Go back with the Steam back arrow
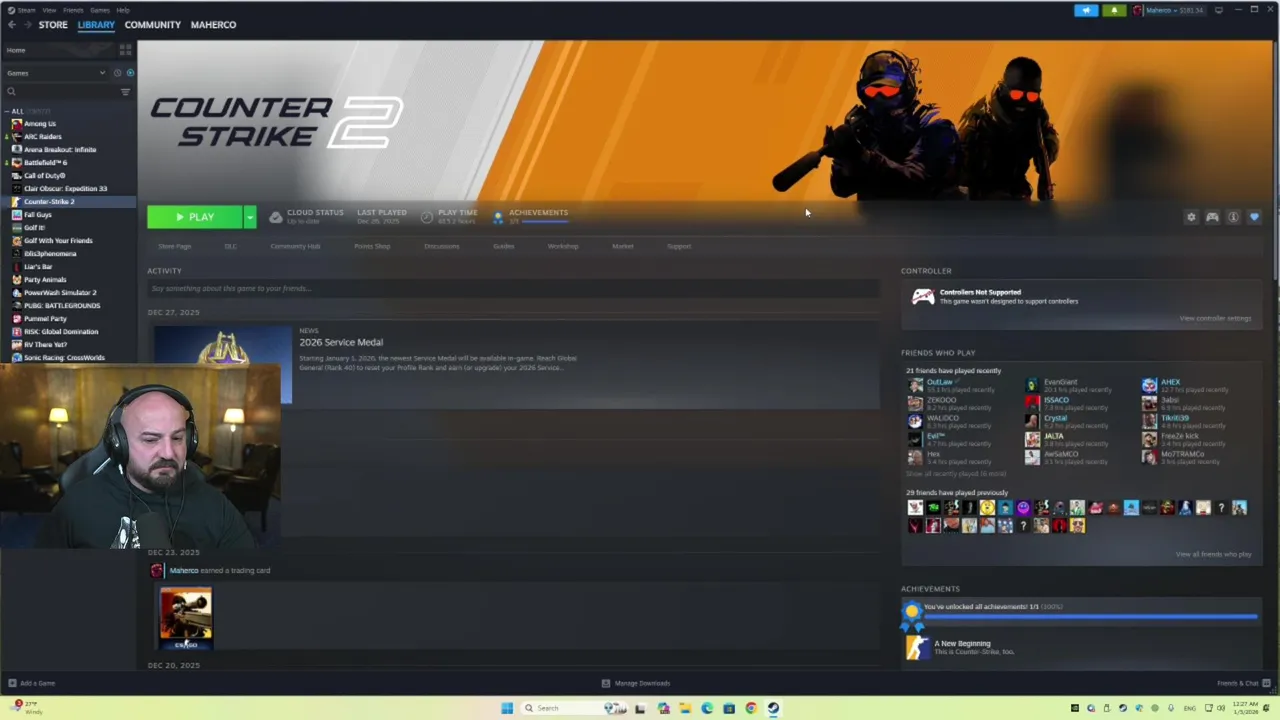 tap(11, 25)
